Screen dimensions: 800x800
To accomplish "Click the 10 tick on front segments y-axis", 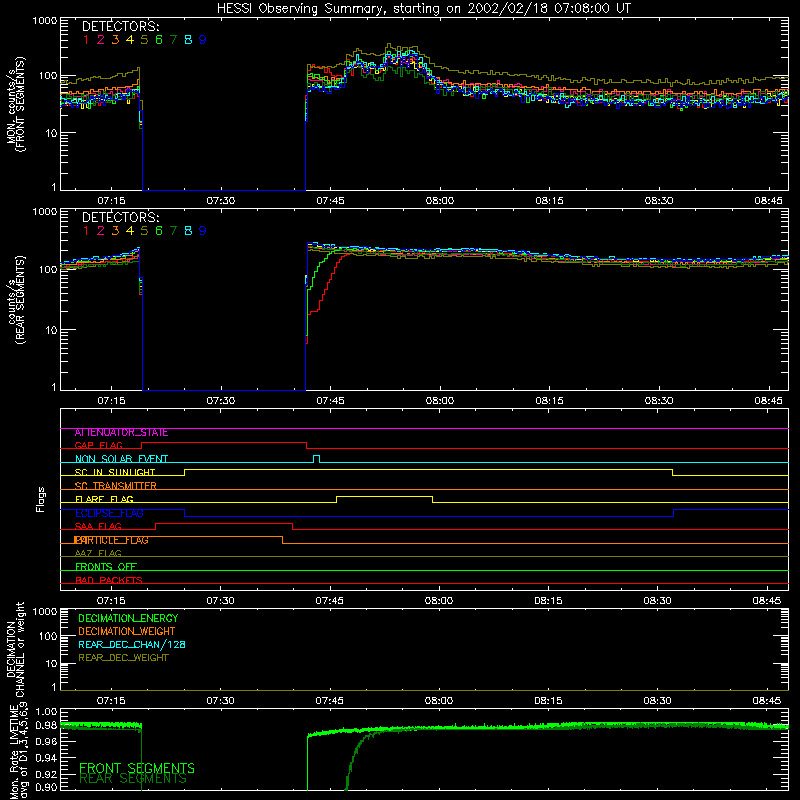I will point(51,133).
